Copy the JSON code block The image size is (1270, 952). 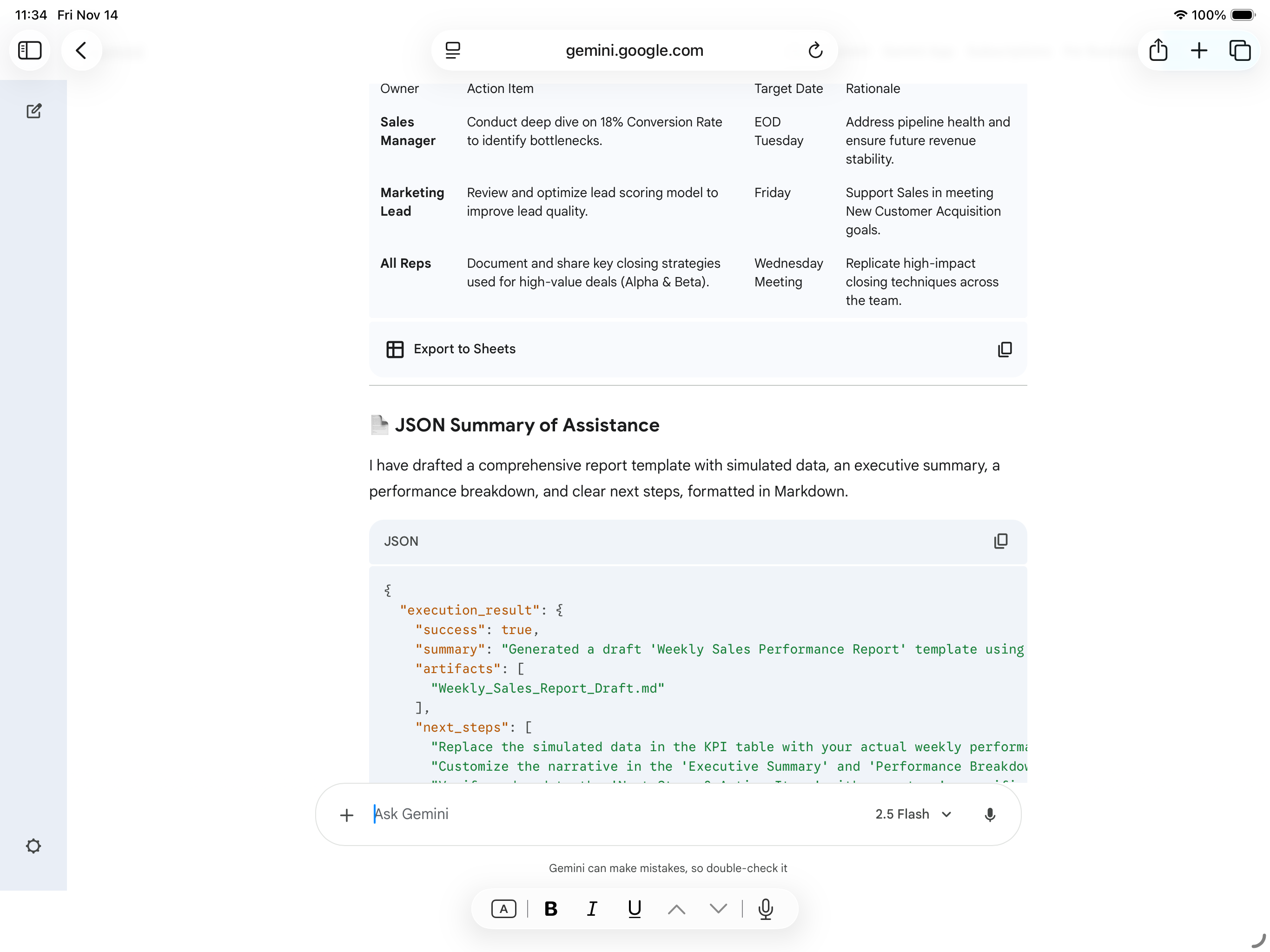pyautogui.click(x=1001, y=541)
